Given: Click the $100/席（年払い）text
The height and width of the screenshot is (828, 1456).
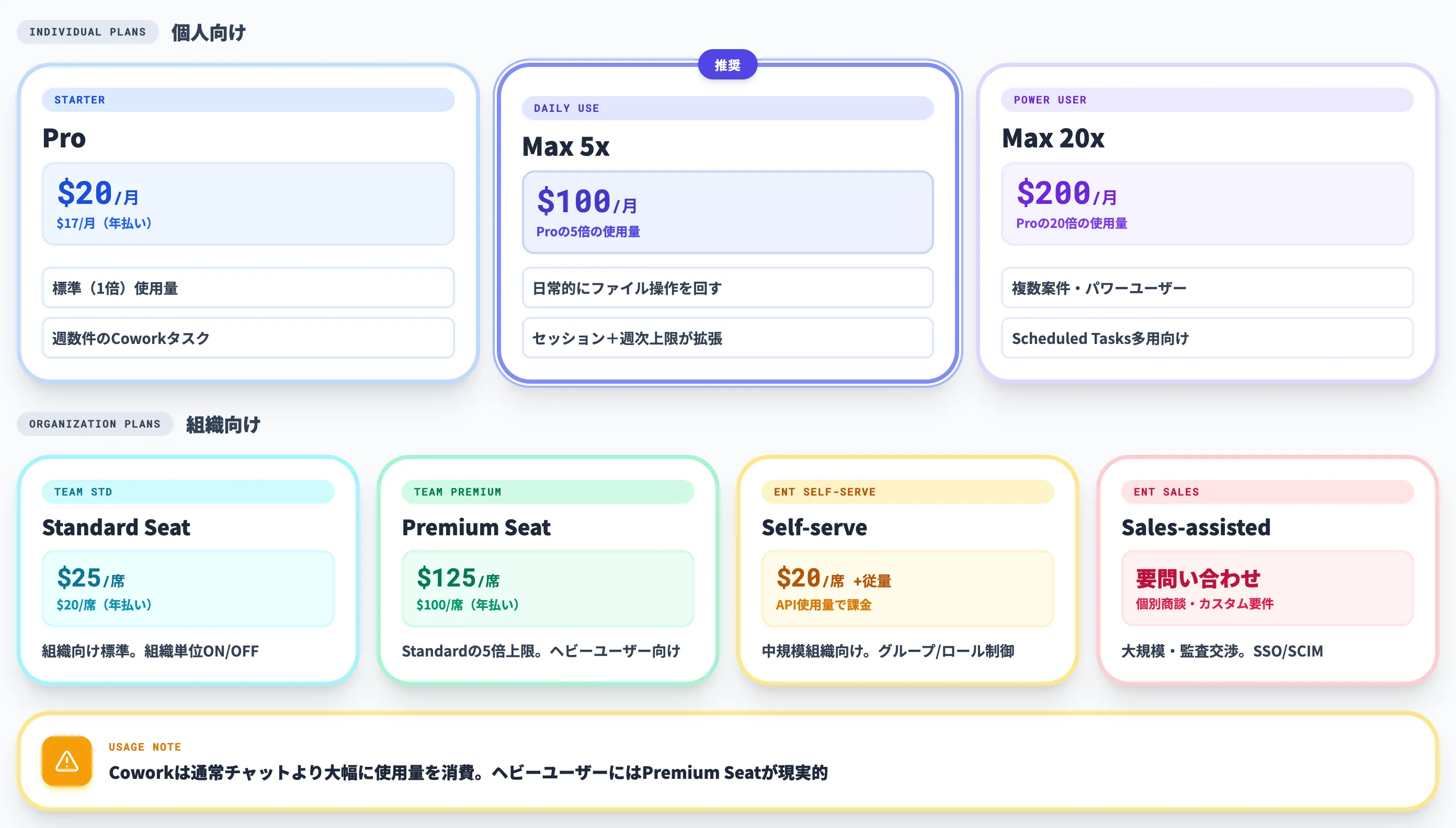Looking at the screenshot, I should 468,604.
